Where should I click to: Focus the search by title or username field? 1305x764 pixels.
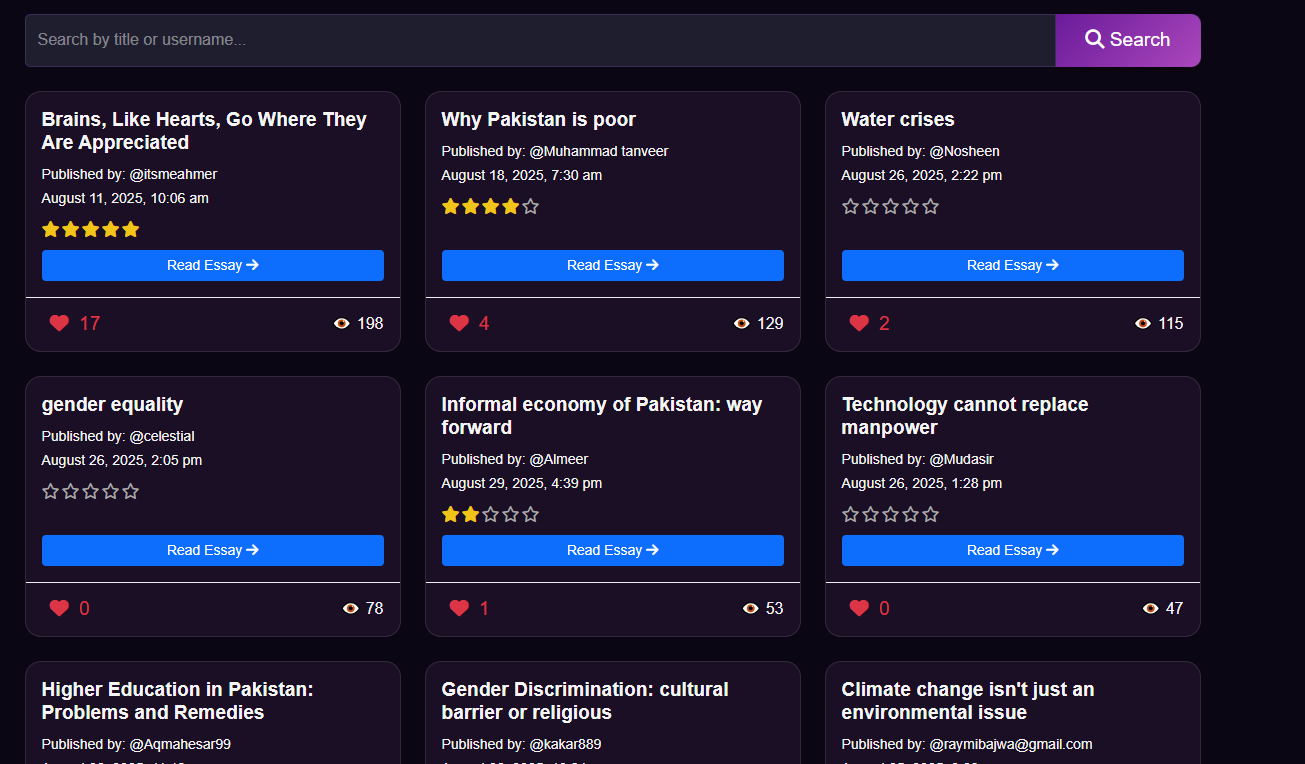click(540, 40)
